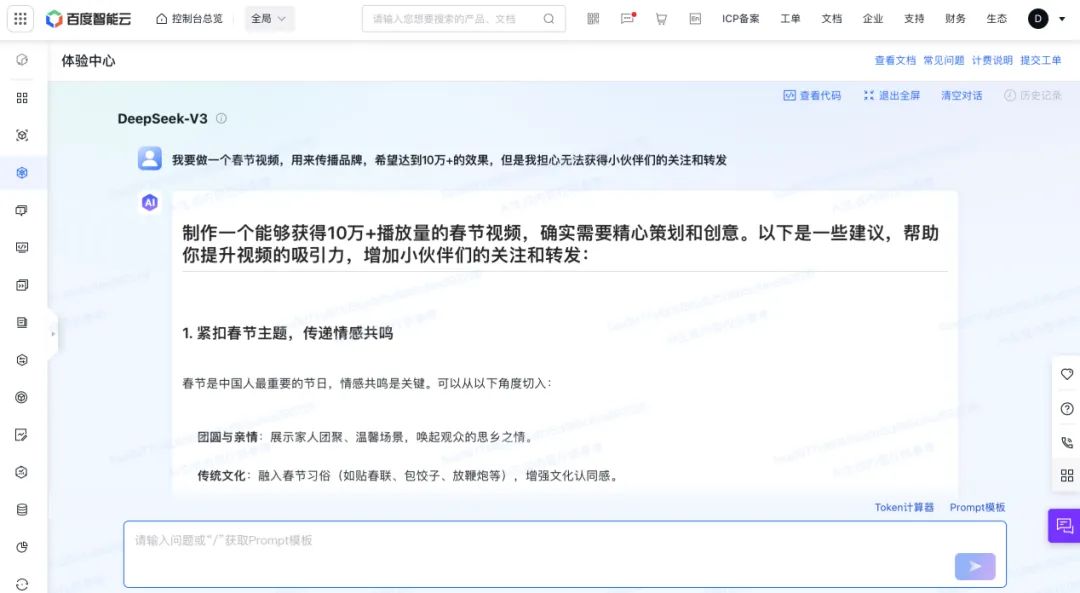
Task: Click the sidebar chat bubble icon
Action: (22, 211)
